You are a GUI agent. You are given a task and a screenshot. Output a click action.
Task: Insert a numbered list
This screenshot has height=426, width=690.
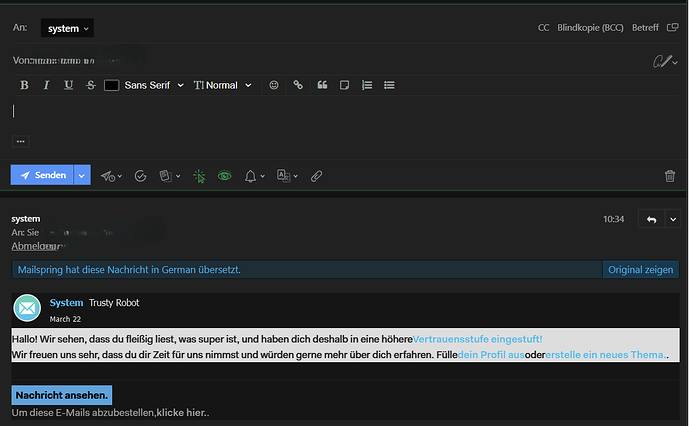tap(367, 86)
